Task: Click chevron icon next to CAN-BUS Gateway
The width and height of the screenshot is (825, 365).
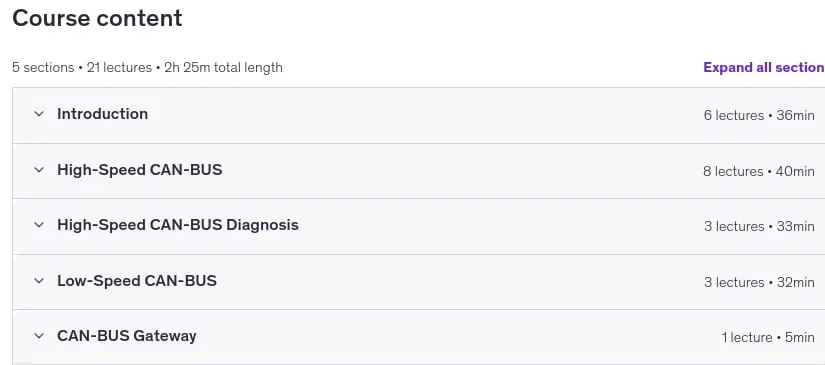Action: point(39,336)
